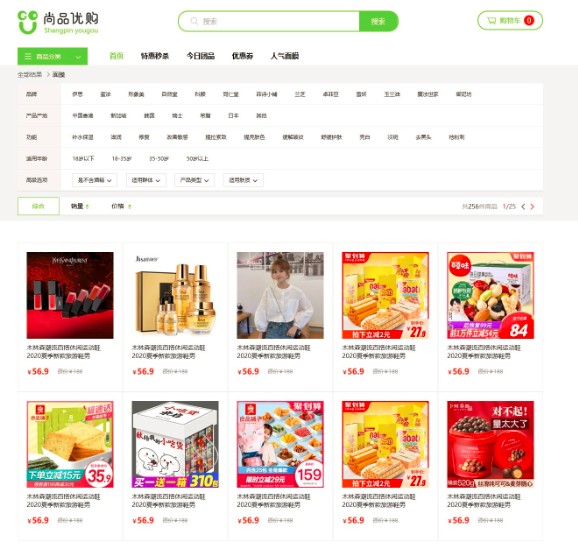578x552 pixels.
Task: Open the 产品类型 dropdown
Action: 194,180
